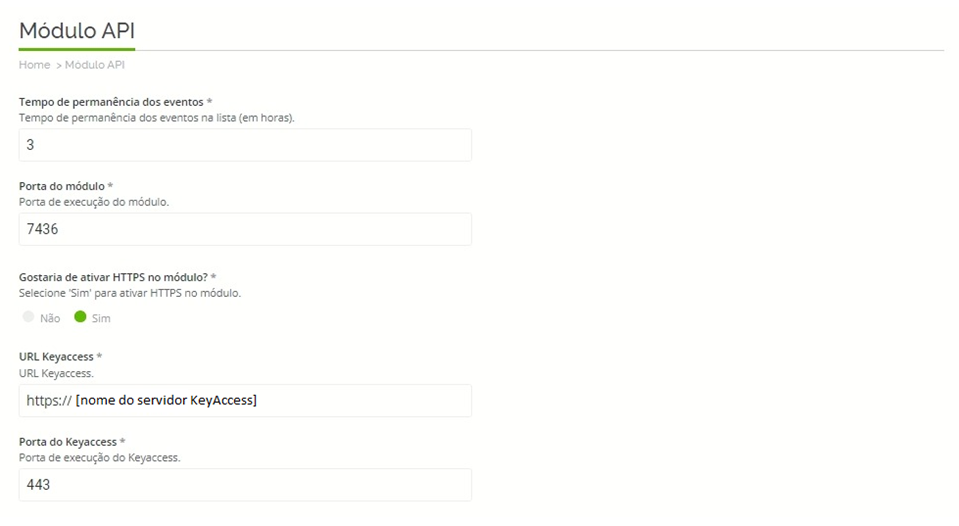Click the bold URL Keyaccess field label
The image size is (959, 526).
click(56, 357)
